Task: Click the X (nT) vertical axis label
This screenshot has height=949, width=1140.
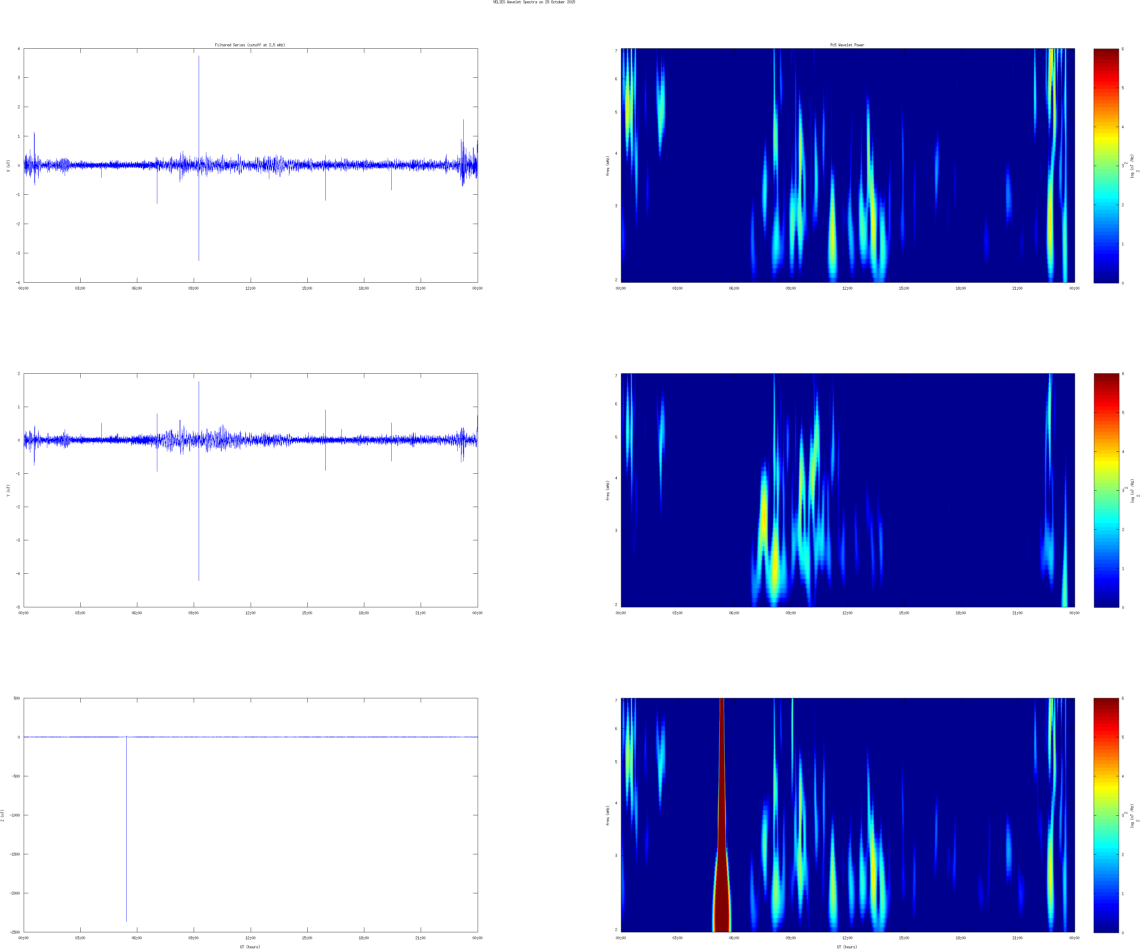Action: point(8,165)
